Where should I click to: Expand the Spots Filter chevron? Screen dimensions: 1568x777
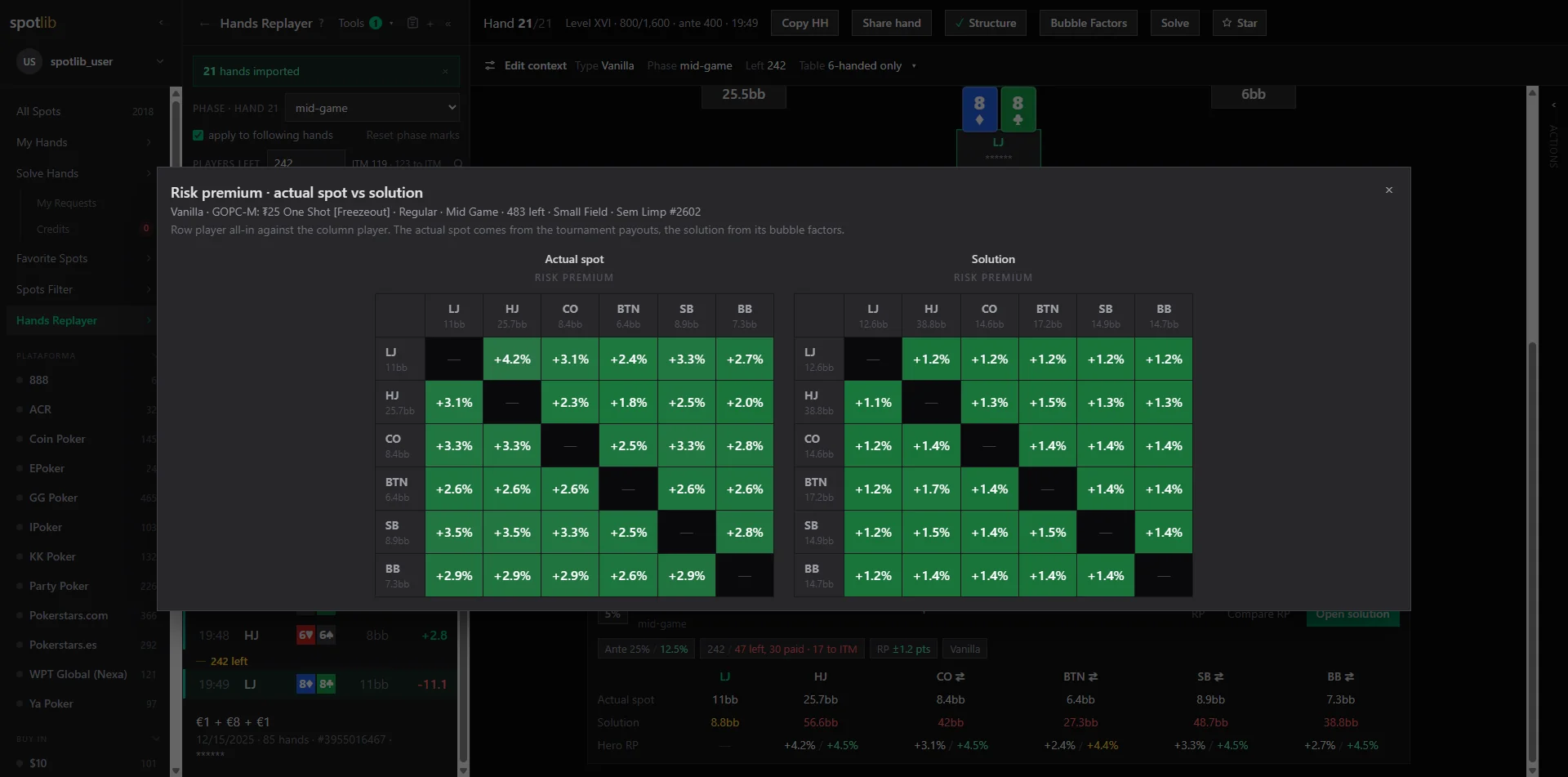coord(149,289)
